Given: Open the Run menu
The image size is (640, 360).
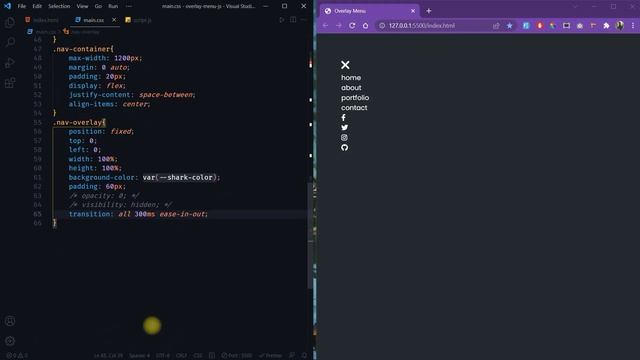Looking at the screenshot, I should point(113,6).
